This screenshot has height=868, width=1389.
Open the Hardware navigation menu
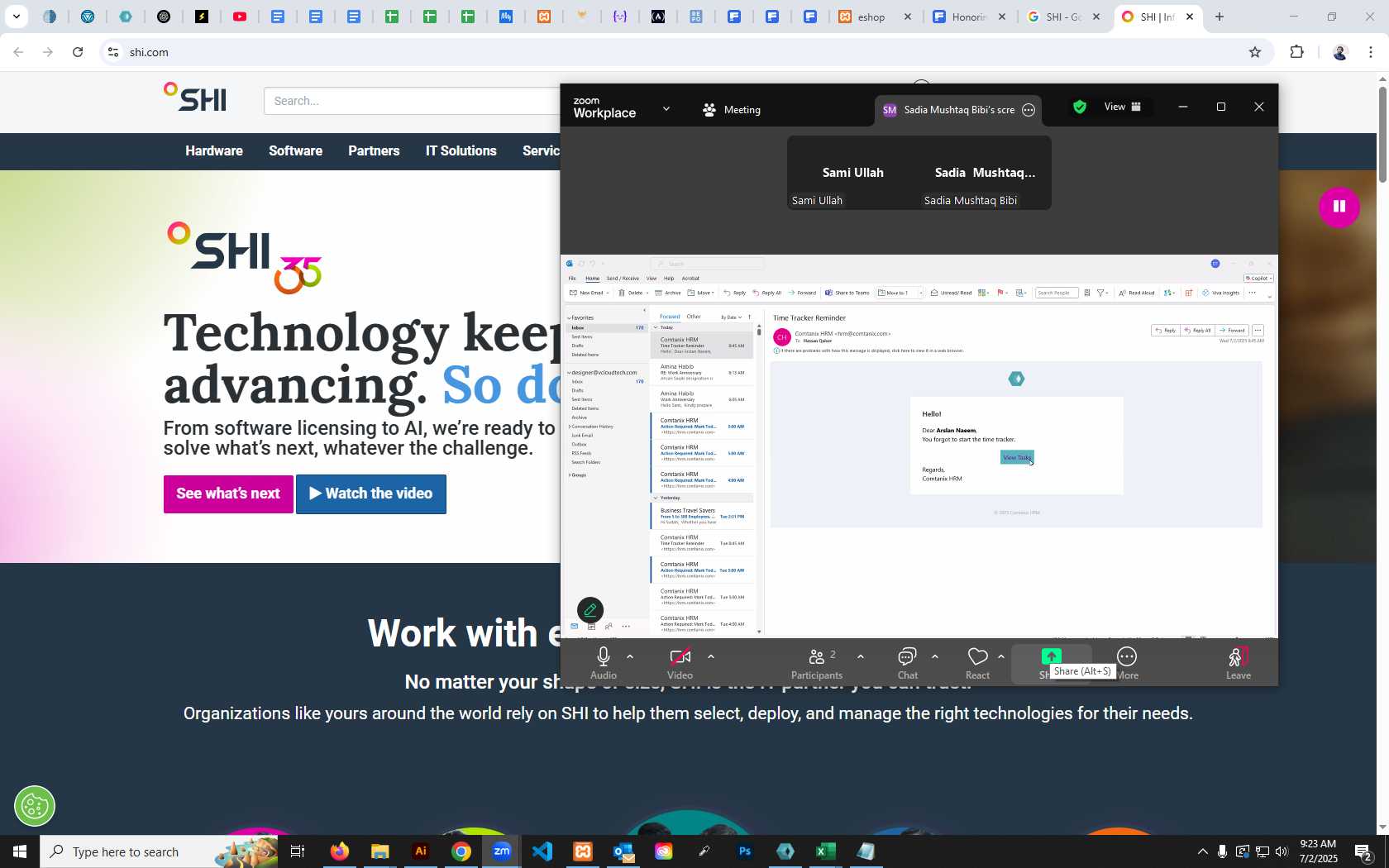(214, 150)
